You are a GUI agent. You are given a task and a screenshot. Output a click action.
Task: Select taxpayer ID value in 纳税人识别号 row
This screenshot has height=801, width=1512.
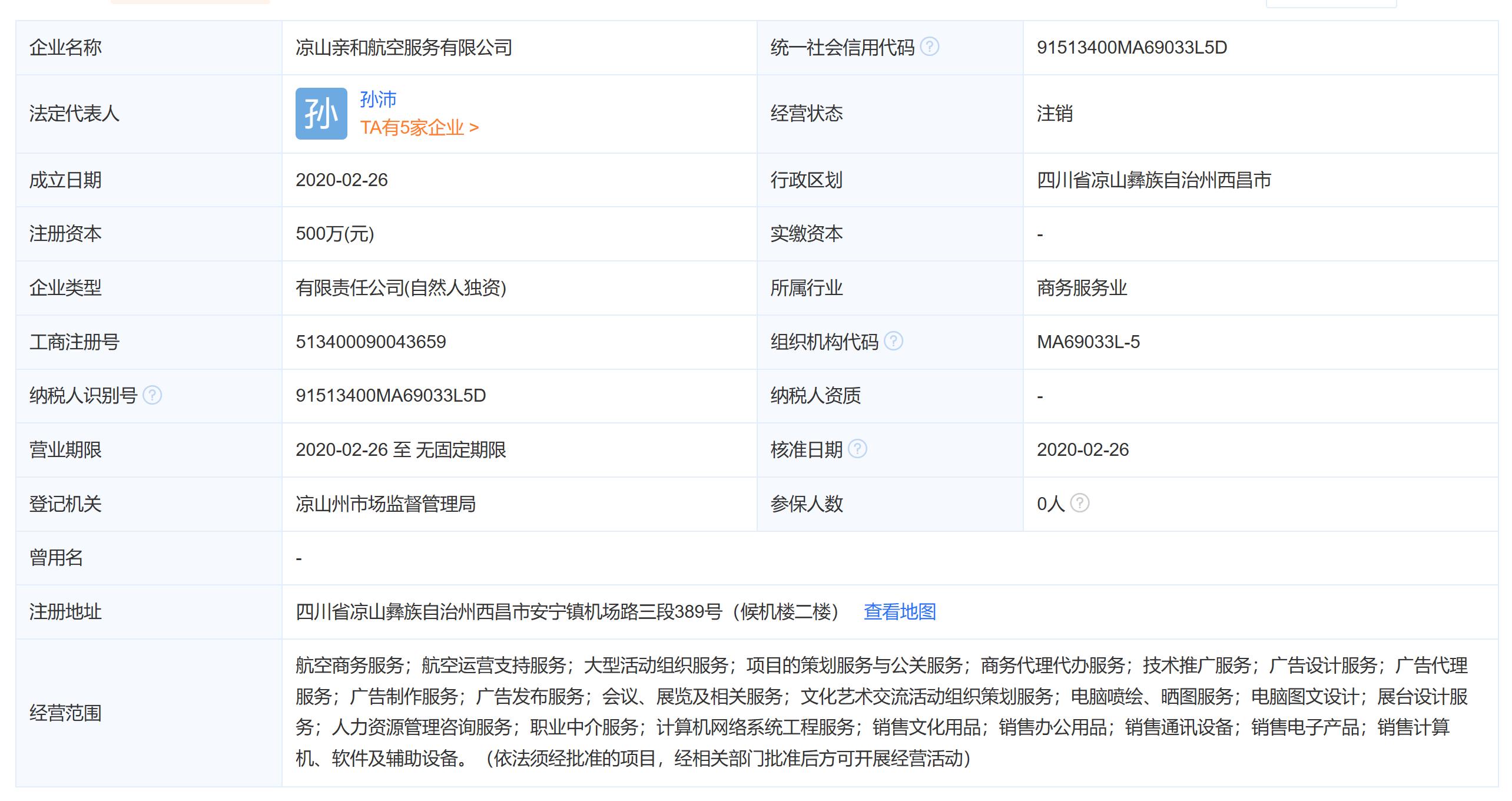point(391,396)
